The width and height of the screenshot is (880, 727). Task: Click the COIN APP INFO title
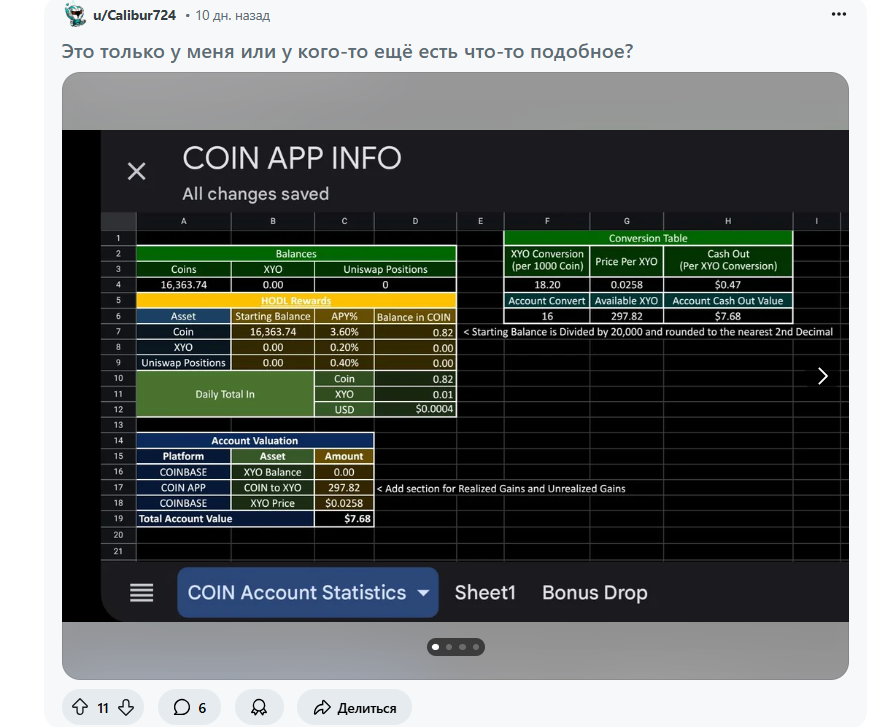tap(292, 158)
